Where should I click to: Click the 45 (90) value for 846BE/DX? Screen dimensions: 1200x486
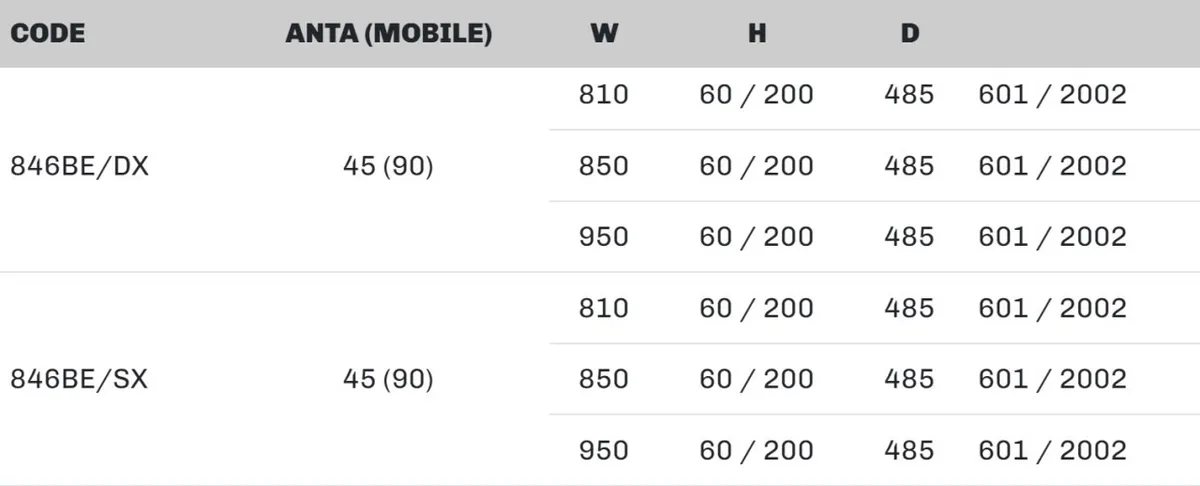click(388, 166)
